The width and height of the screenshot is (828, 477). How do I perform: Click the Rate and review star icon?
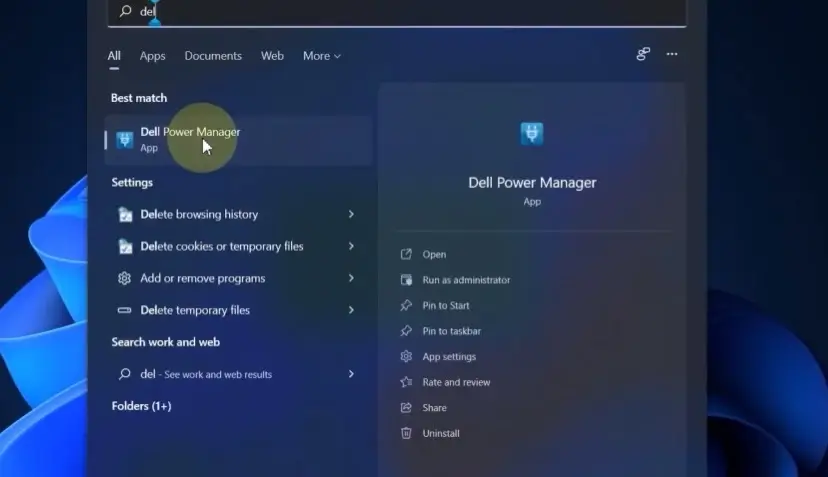[x=406, y=382]
